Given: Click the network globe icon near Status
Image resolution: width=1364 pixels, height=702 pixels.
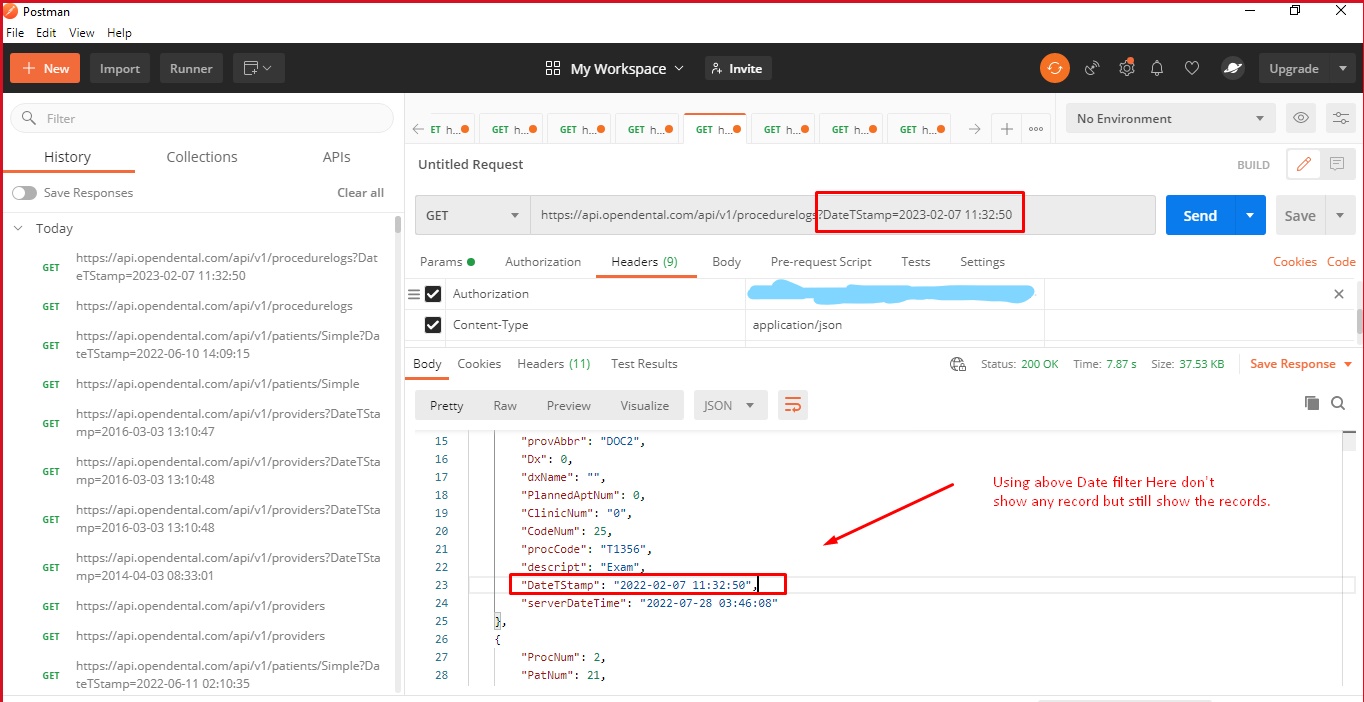Looking at the screenshot, I should 957,364.
